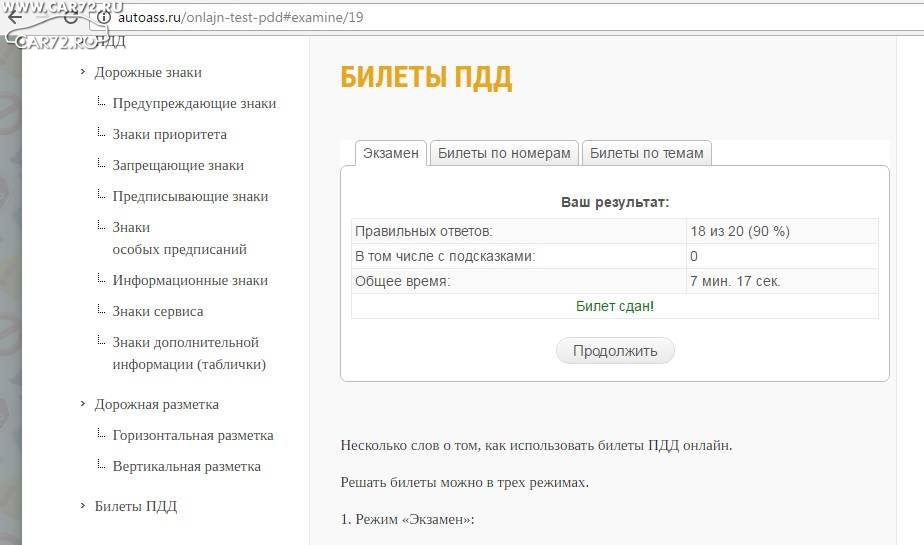Click the address bar URL field
The height and width of the screenshot is (545, 924).
click(x=513, y=17)
